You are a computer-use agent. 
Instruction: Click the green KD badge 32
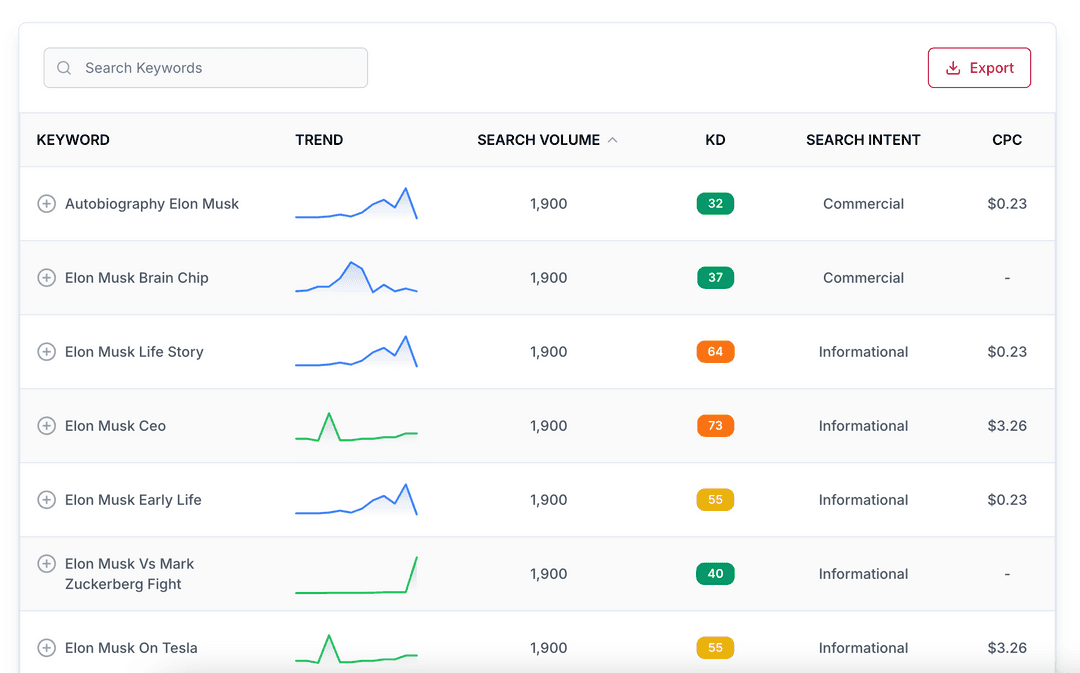[x=715, y=204]
